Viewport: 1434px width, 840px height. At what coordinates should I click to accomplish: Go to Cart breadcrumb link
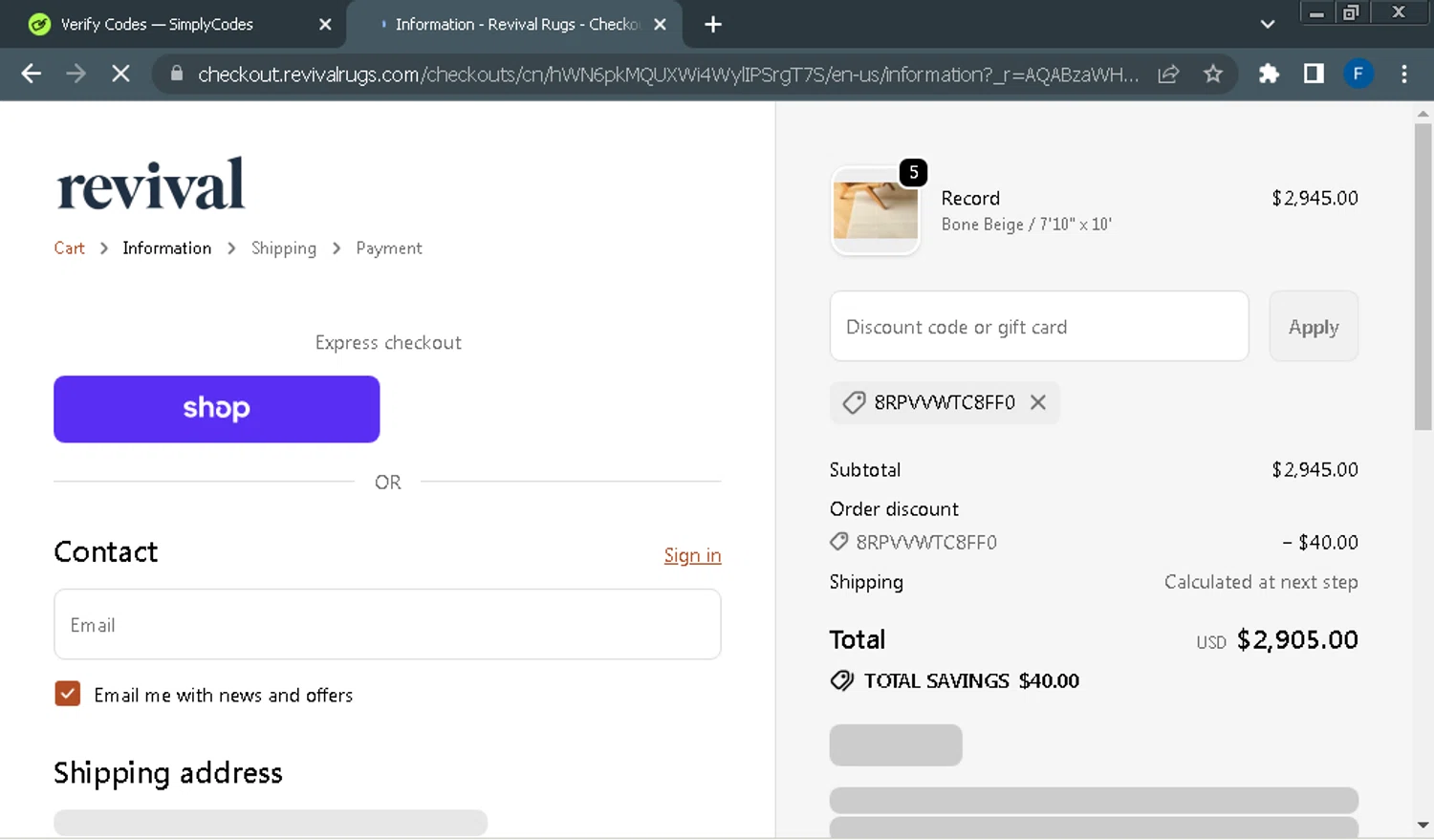(69, 248)
